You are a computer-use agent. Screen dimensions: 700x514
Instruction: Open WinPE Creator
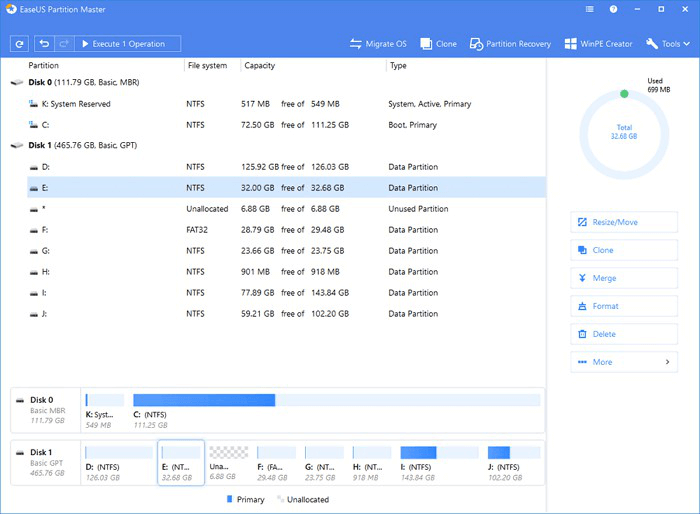(x=599, y=44)
